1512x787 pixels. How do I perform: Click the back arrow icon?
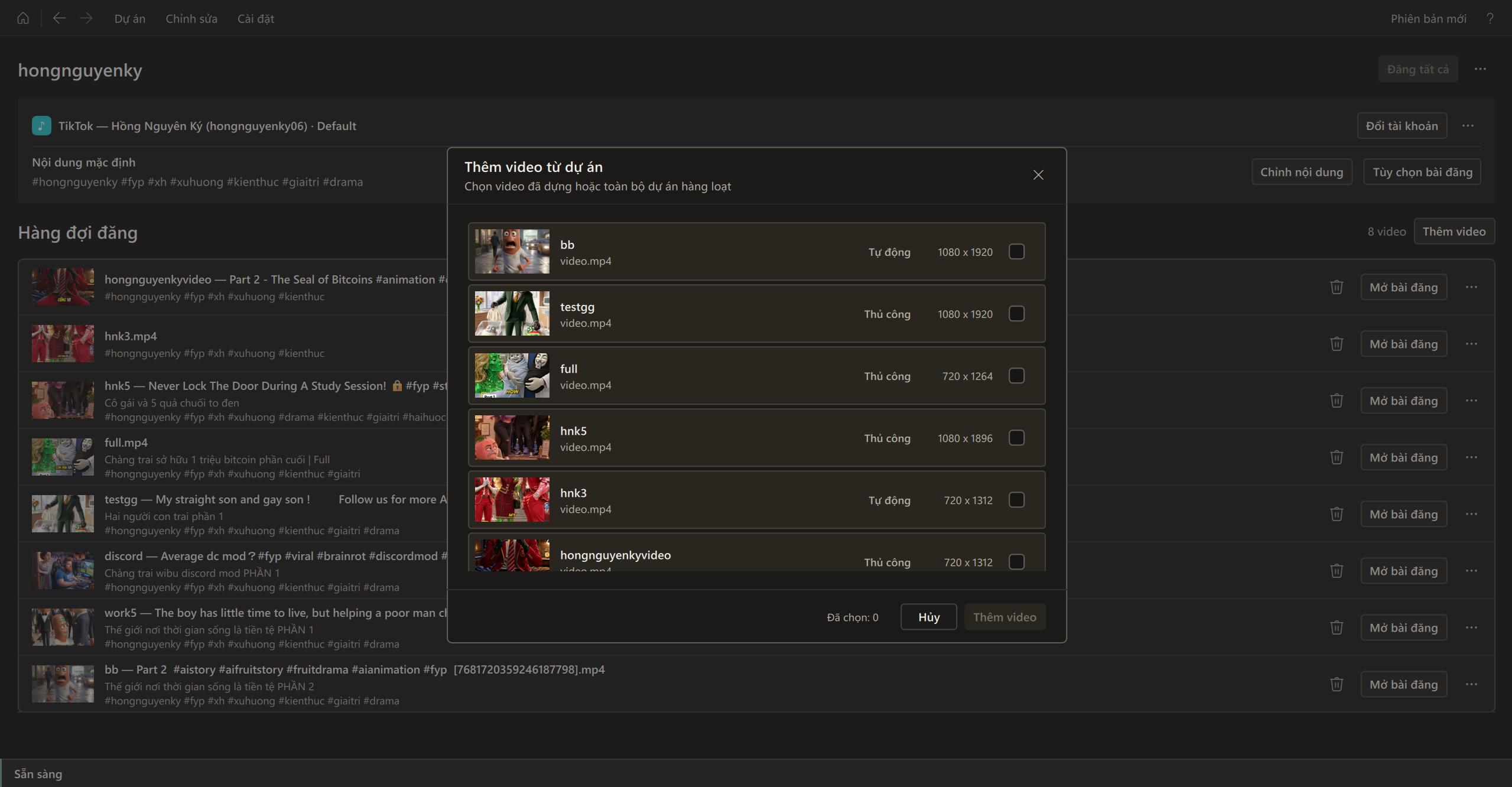pyautogui.click(x=58, y=18)
